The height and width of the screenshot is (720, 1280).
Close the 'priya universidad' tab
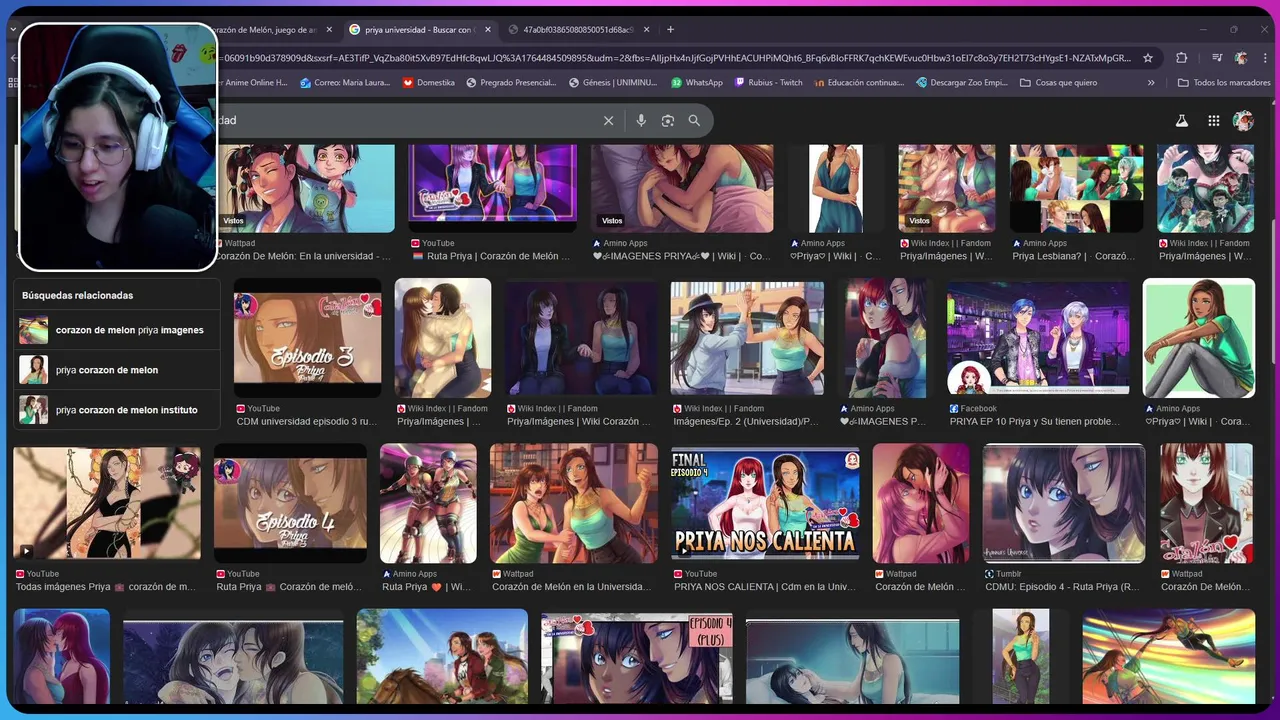coord(488,30)
